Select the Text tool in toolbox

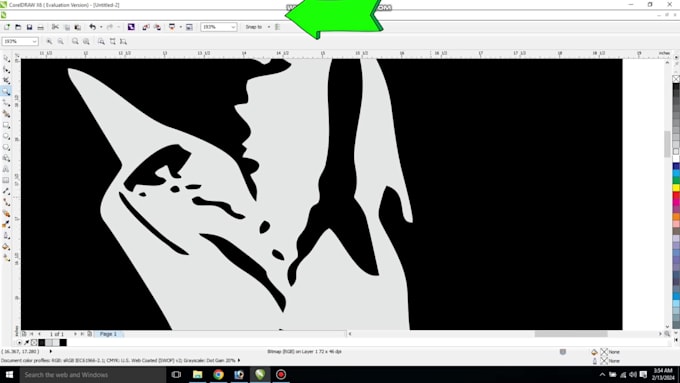pos(6,169)
